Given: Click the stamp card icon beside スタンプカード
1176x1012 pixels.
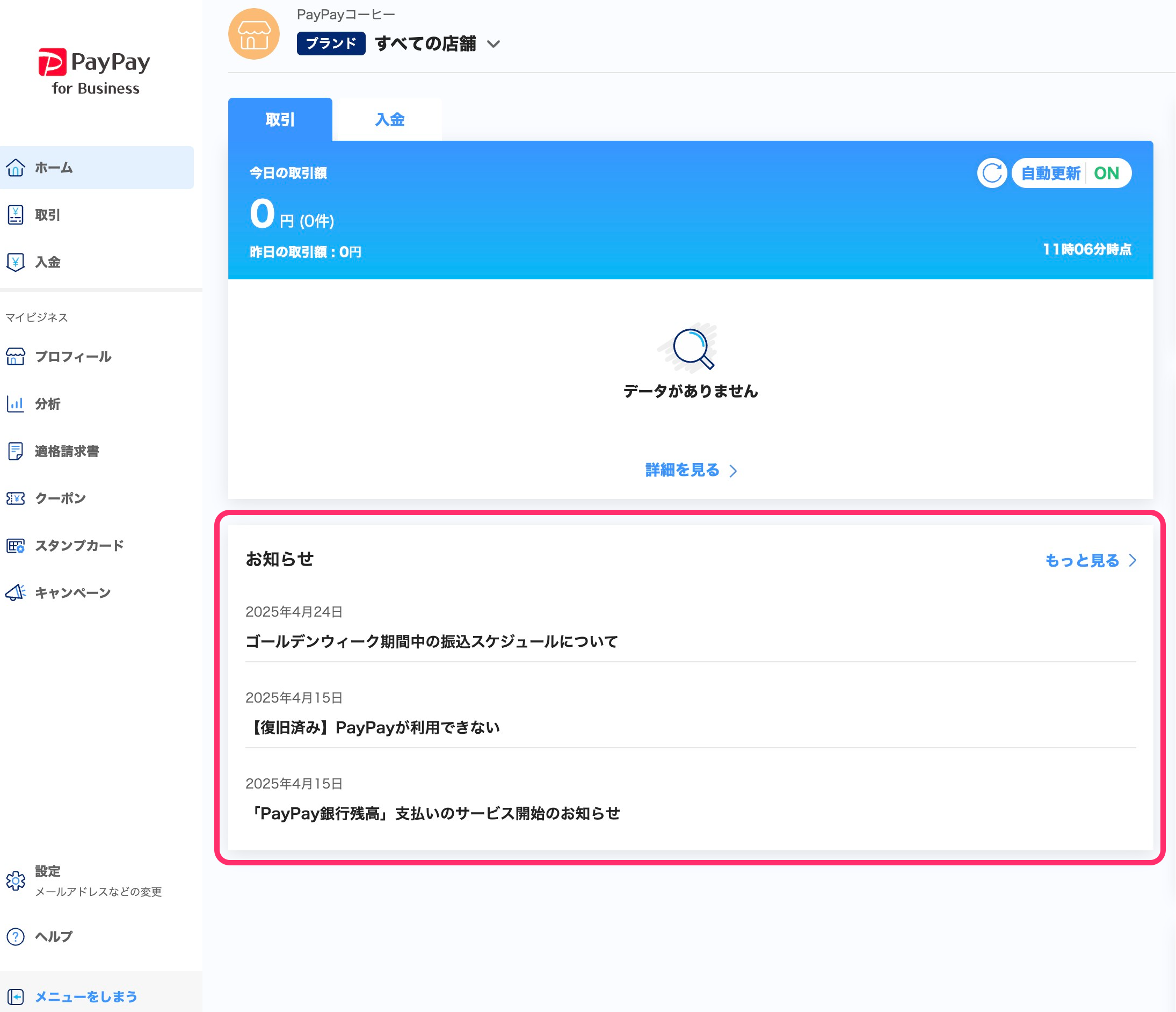Looking at the screenshot, I should (16, 546).
